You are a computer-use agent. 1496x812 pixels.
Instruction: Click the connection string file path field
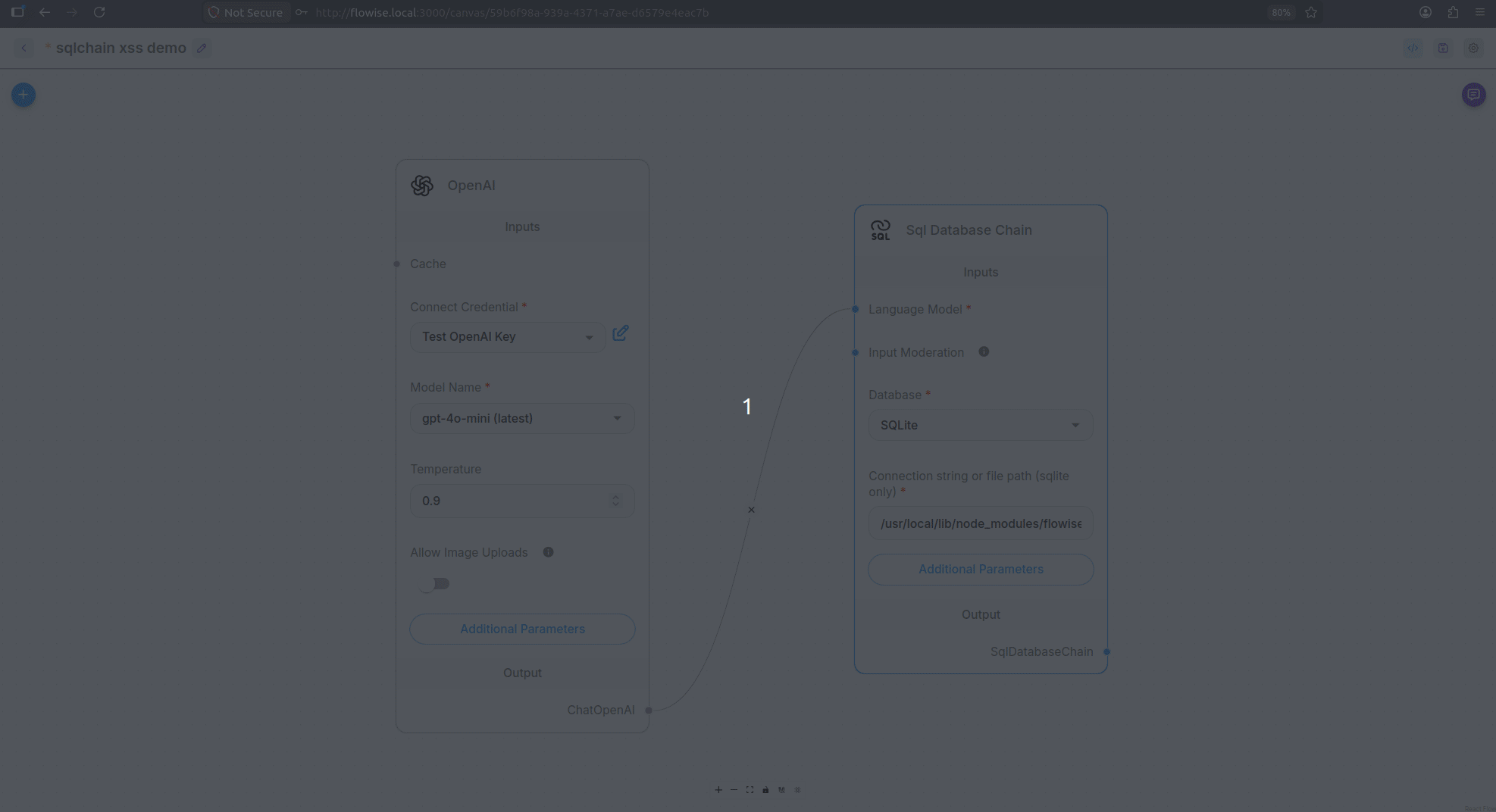click(x=981, y=523)
